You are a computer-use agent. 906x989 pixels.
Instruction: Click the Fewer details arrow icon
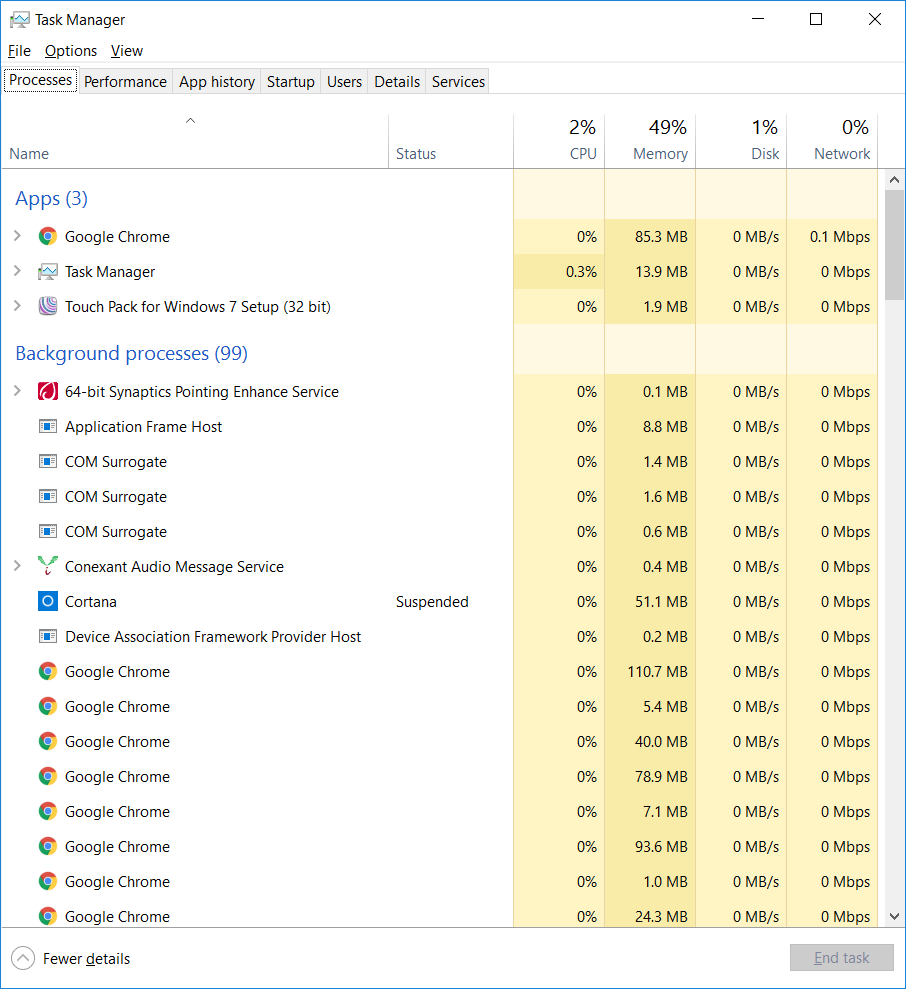[x=23, y=959]
